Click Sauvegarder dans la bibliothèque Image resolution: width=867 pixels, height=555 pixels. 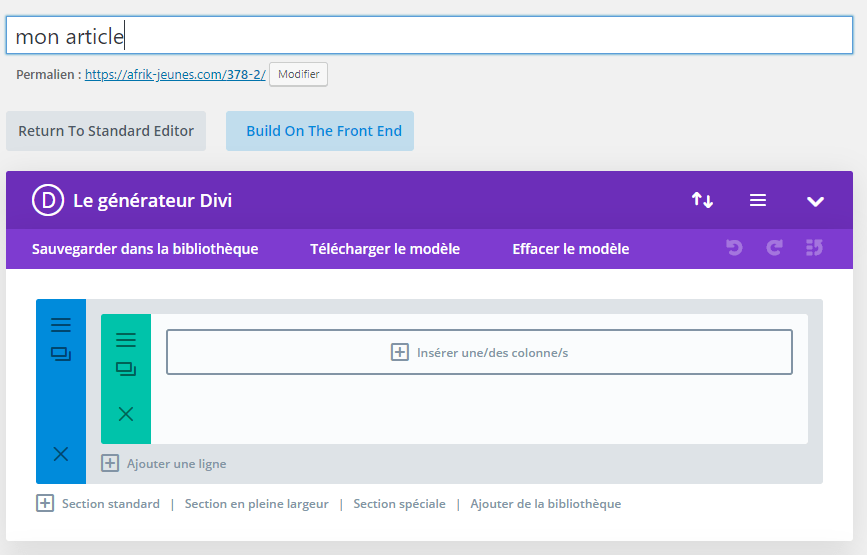click(145, 249)
